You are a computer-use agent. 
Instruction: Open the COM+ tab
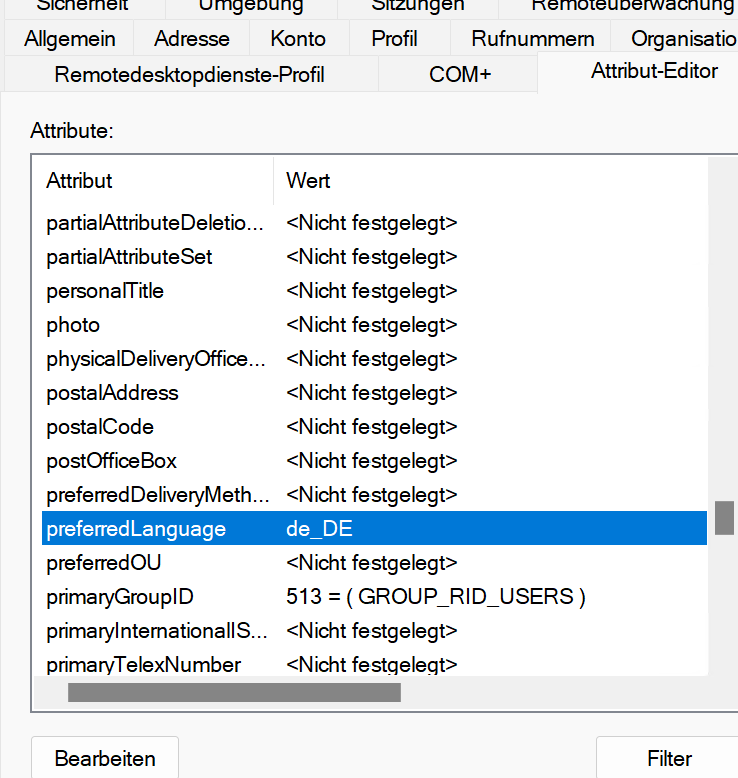(459, 74)
